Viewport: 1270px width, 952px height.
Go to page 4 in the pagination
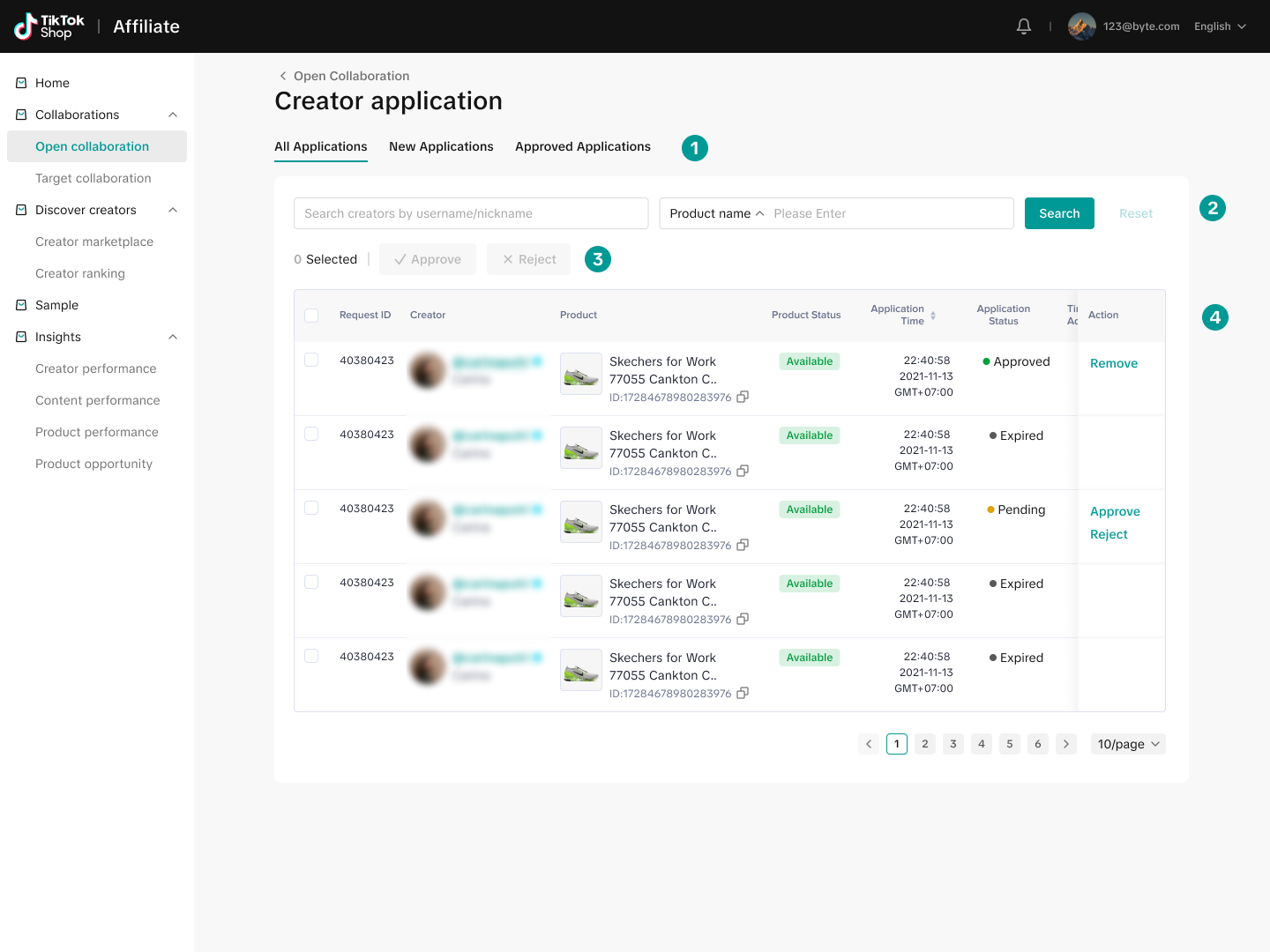pos(982,744)
